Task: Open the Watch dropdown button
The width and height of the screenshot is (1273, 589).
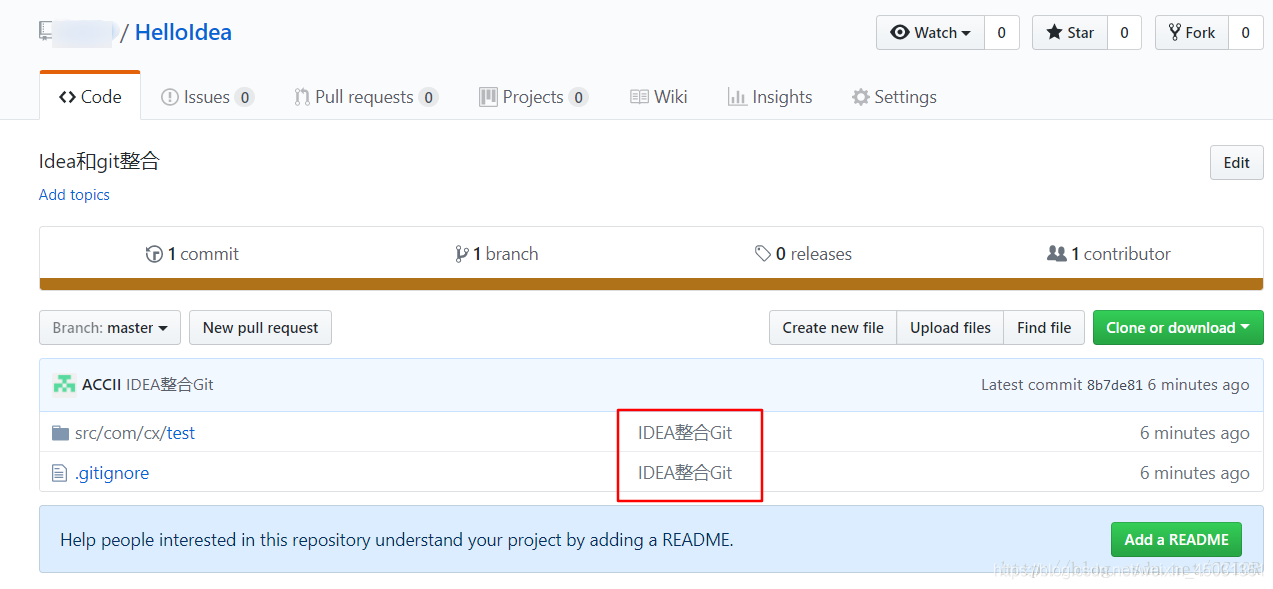Action: click(x=930, y=32)
